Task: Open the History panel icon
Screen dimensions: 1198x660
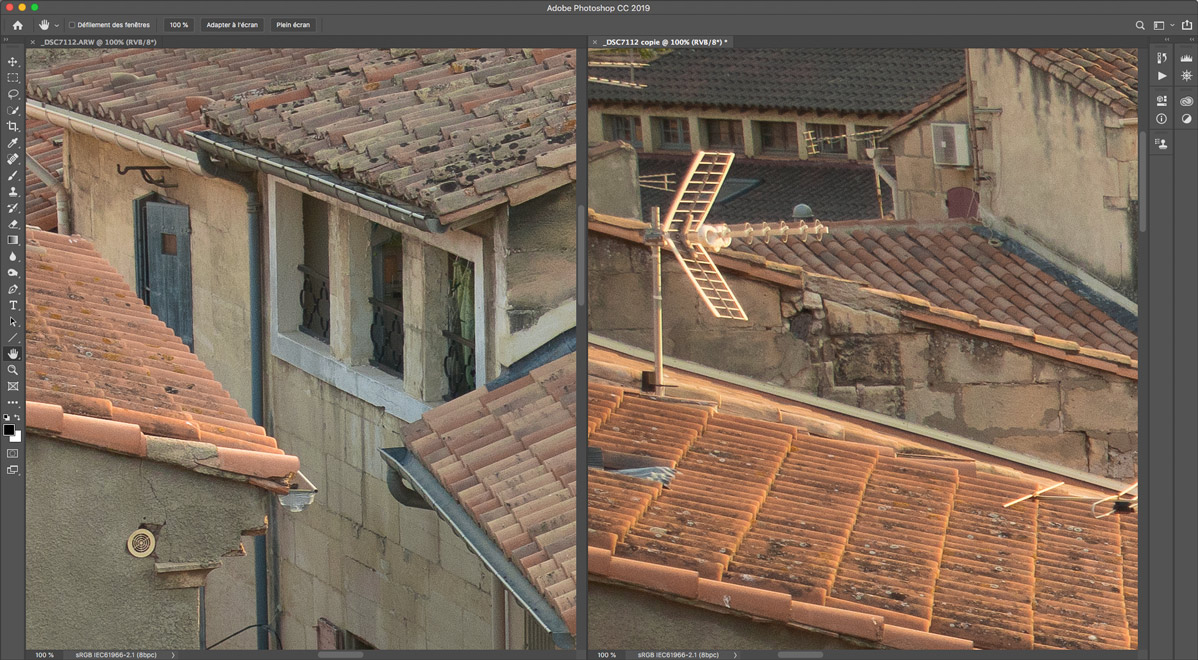Action: point(1161,59)
